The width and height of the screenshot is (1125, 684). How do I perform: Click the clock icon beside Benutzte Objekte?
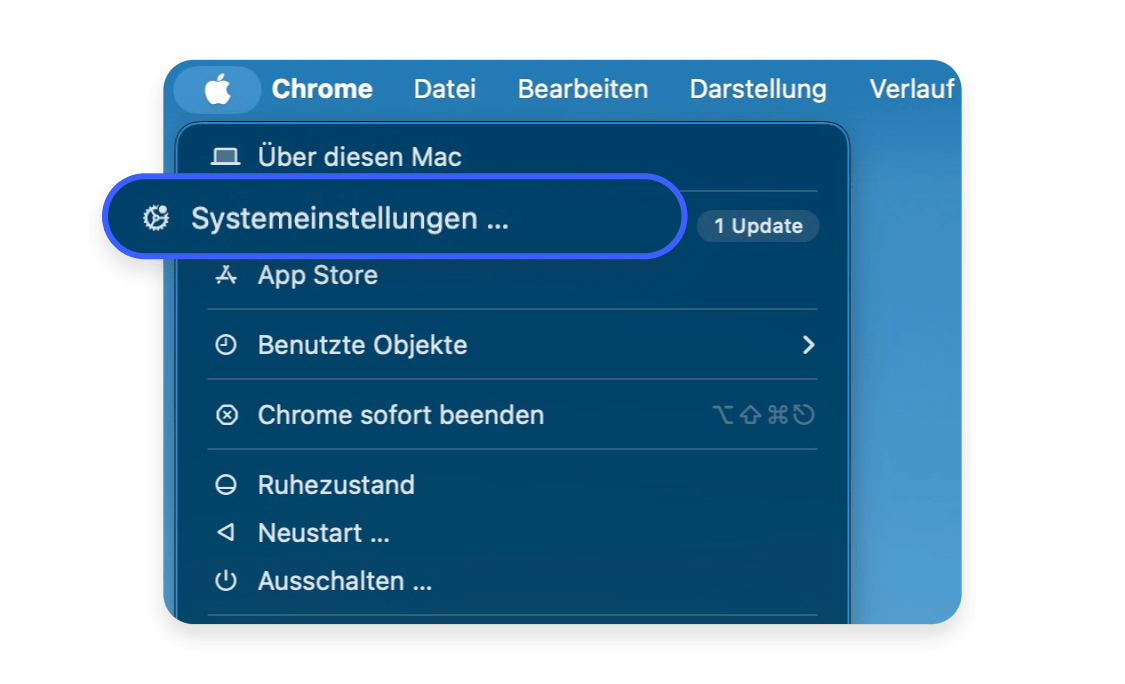[227, 345]
